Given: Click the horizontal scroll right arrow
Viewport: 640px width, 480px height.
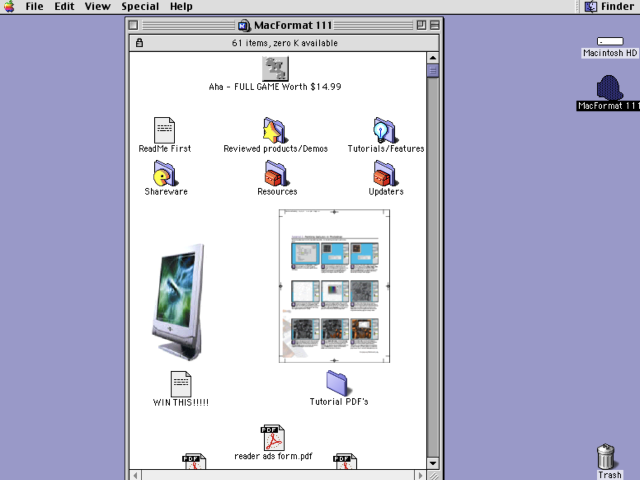Looking at the screenshot, I should point(420,475).
